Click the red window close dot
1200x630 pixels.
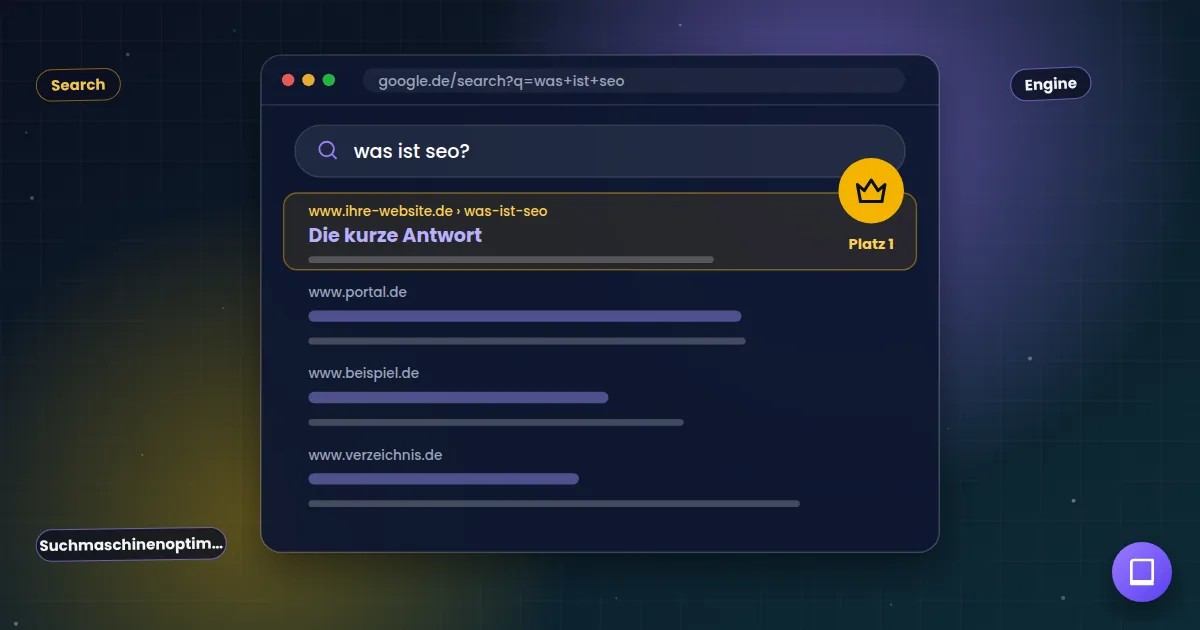(288, 80)
